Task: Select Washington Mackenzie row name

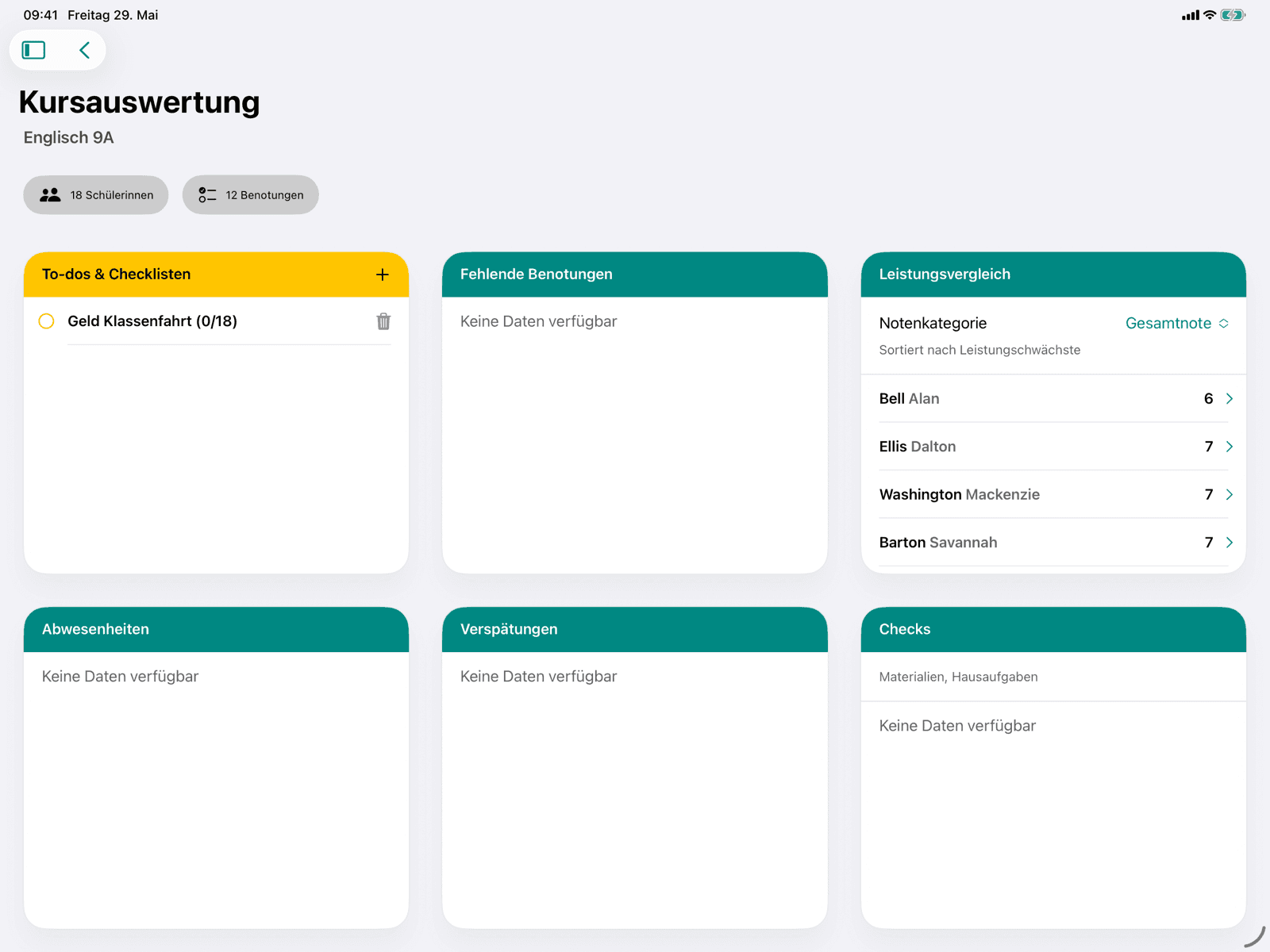Action: [x=959, y=494]
